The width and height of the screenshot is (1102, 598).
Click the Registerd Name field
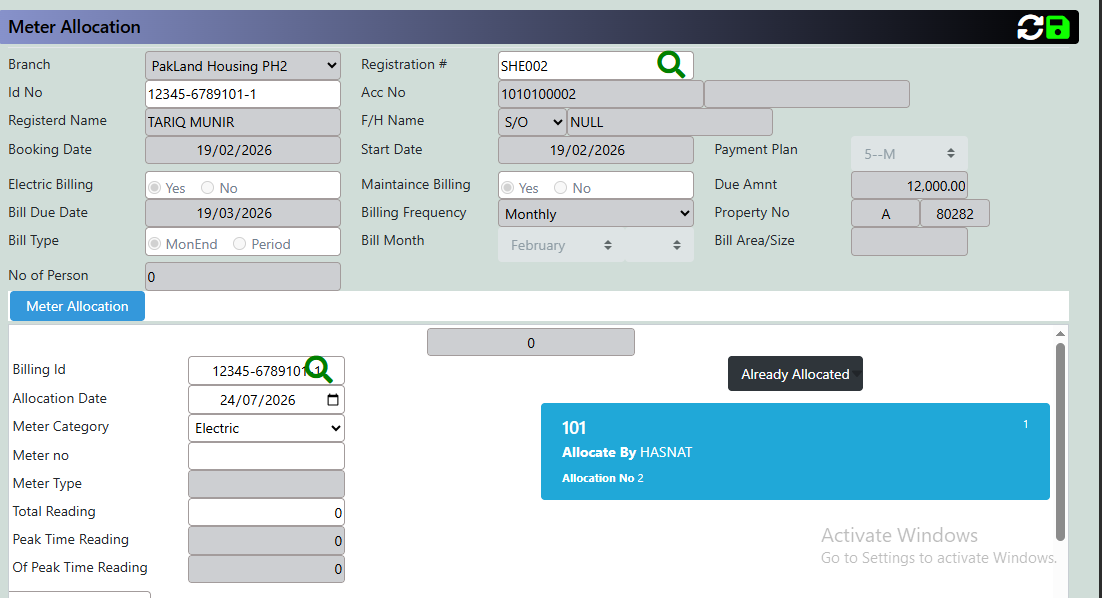[243, 122]
